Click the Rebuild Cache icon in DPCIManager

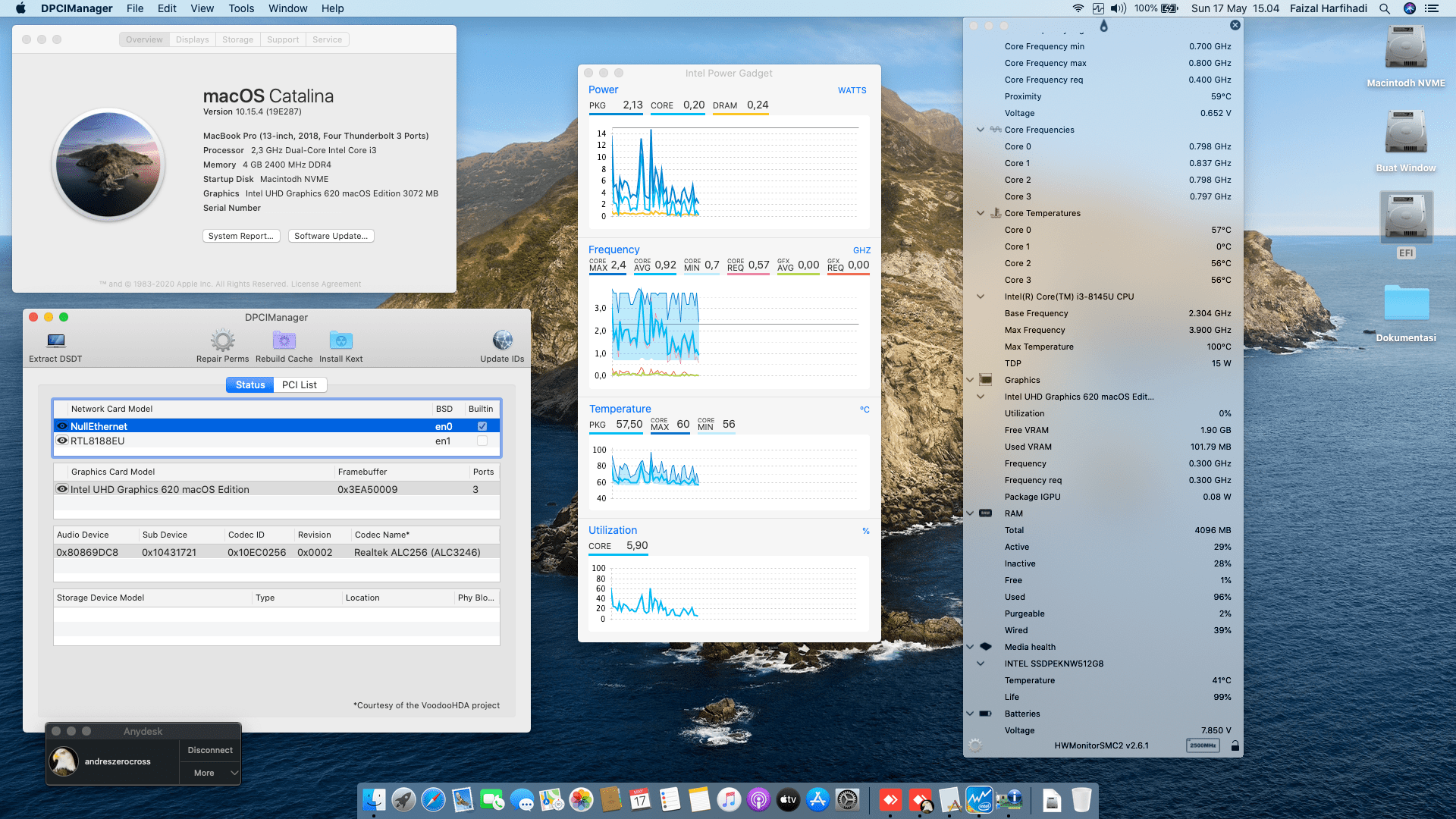284,340
